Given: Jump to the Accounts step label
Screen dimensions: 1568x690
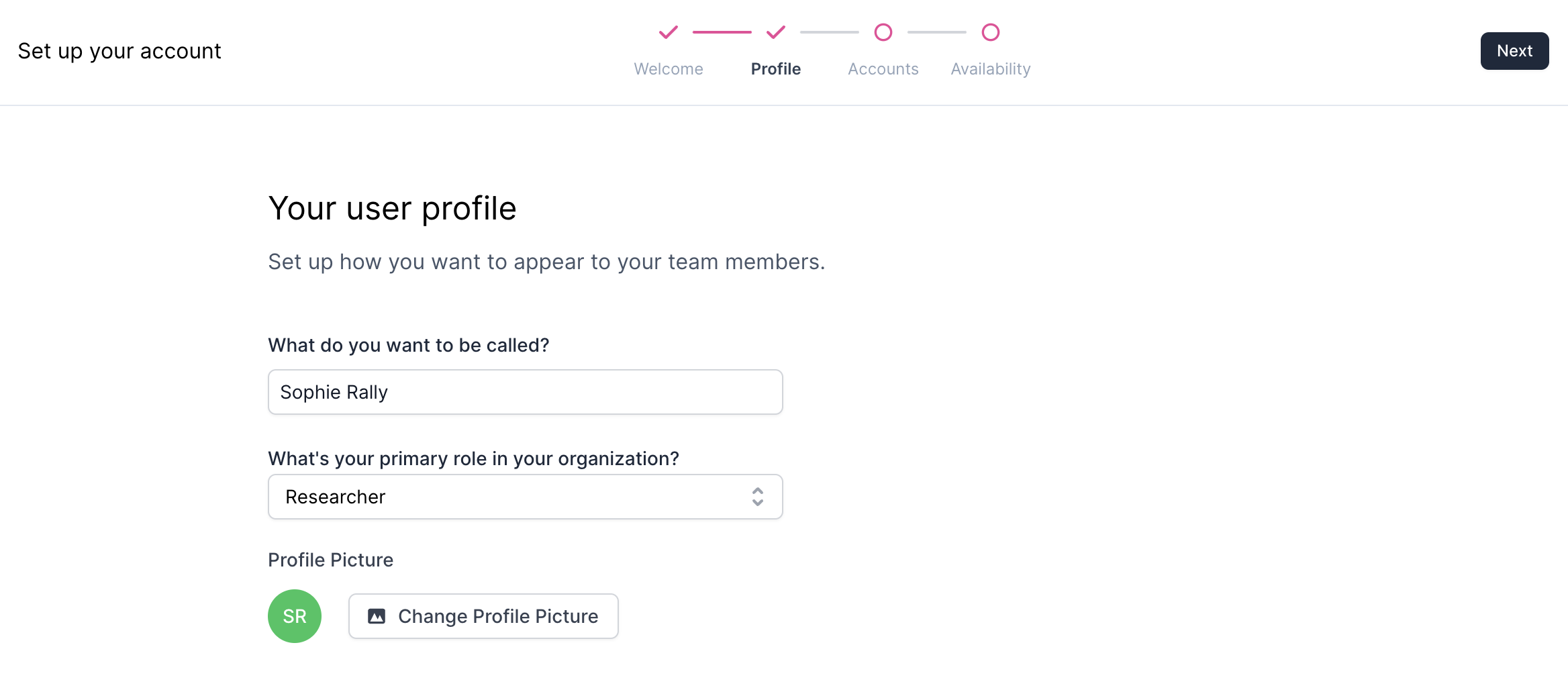Looking at the screenshot, I should 883,69.
